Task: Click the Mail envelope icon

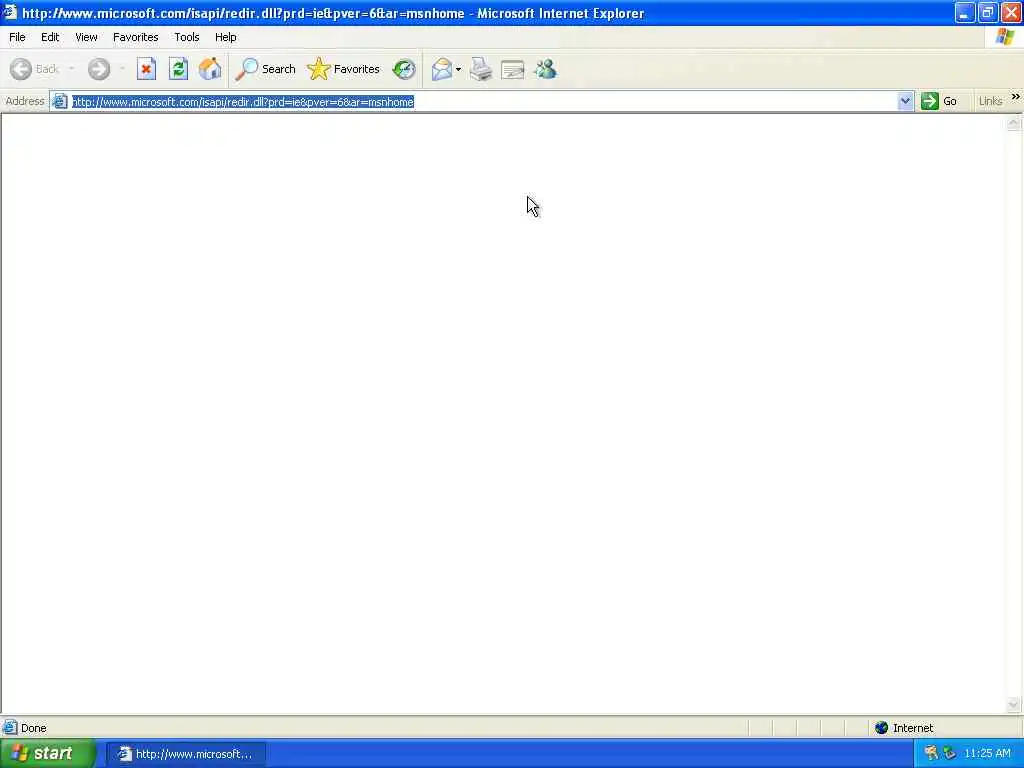Action: 442,69
